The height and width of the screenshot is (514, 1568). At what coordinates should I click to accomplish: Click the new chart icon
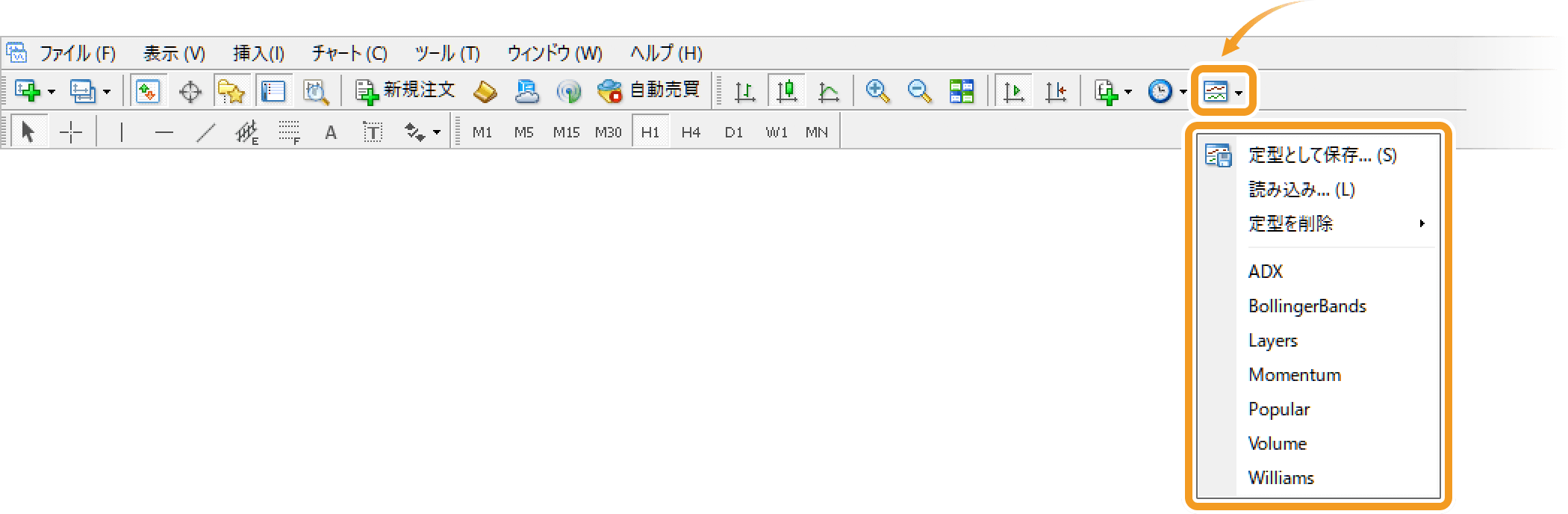(28, 91)
